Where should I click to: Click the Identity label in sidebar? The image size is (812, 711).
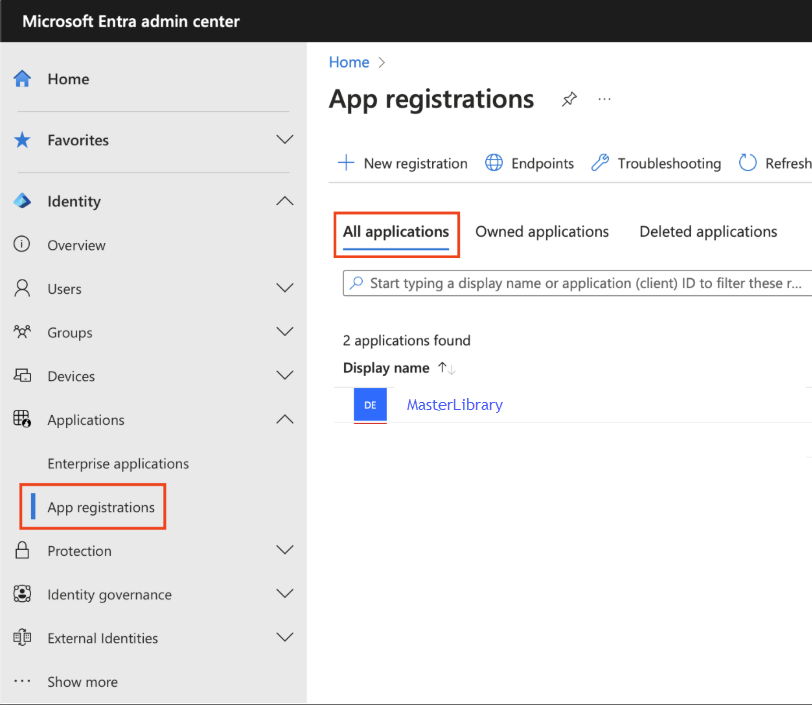74,201
